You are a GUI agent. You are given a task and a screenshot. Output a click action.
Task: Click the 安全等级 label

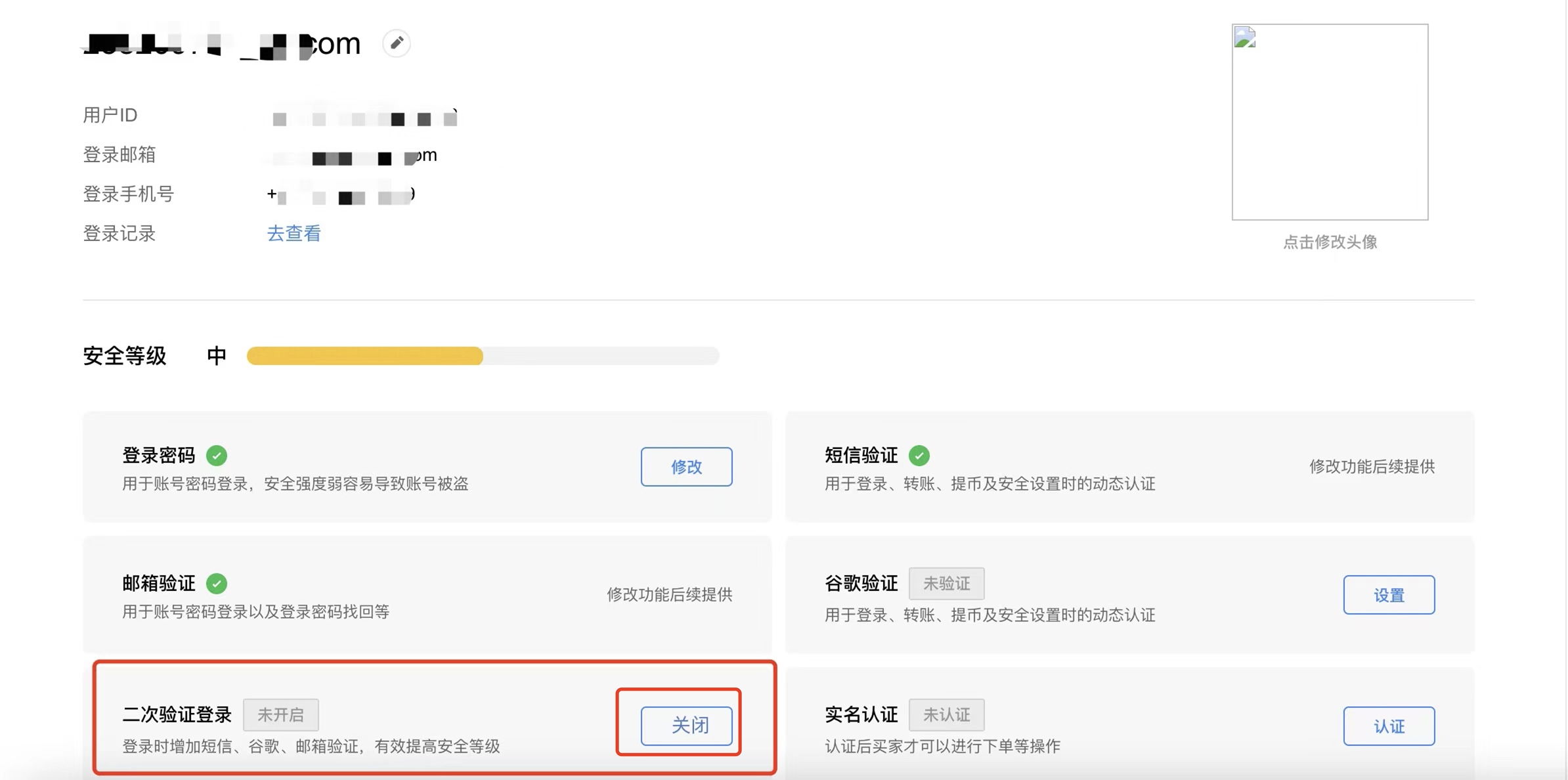pyautogui.click(x=125, y=355)
